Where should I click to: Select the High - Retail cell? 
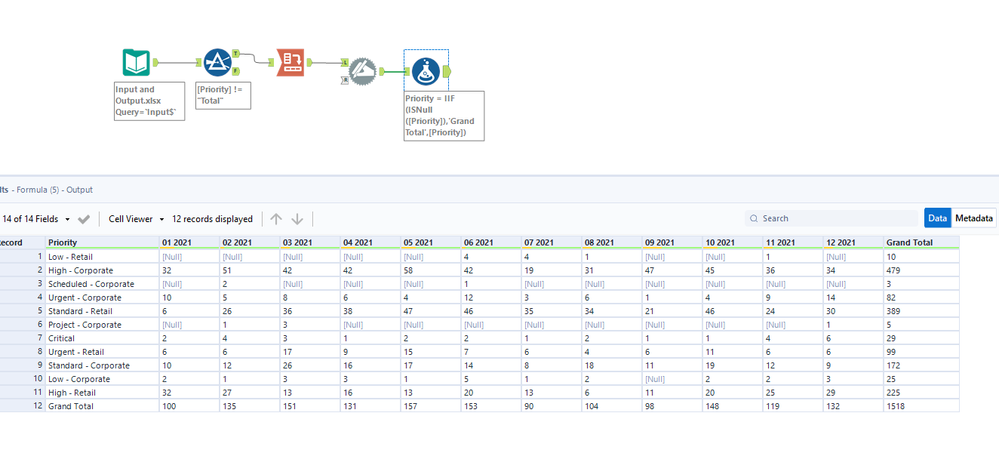(102, 392)
